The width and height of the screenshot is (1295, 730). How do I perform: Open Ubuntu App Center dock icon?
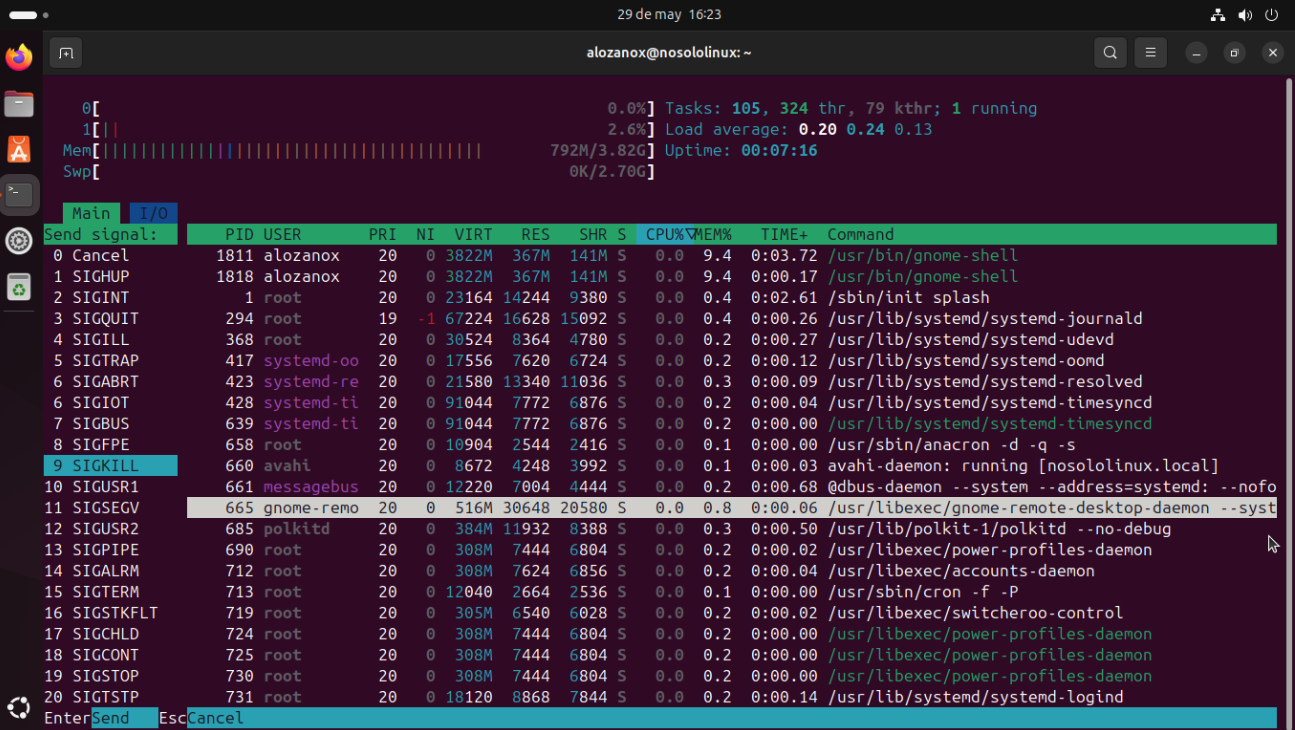(x=19, y=150)
